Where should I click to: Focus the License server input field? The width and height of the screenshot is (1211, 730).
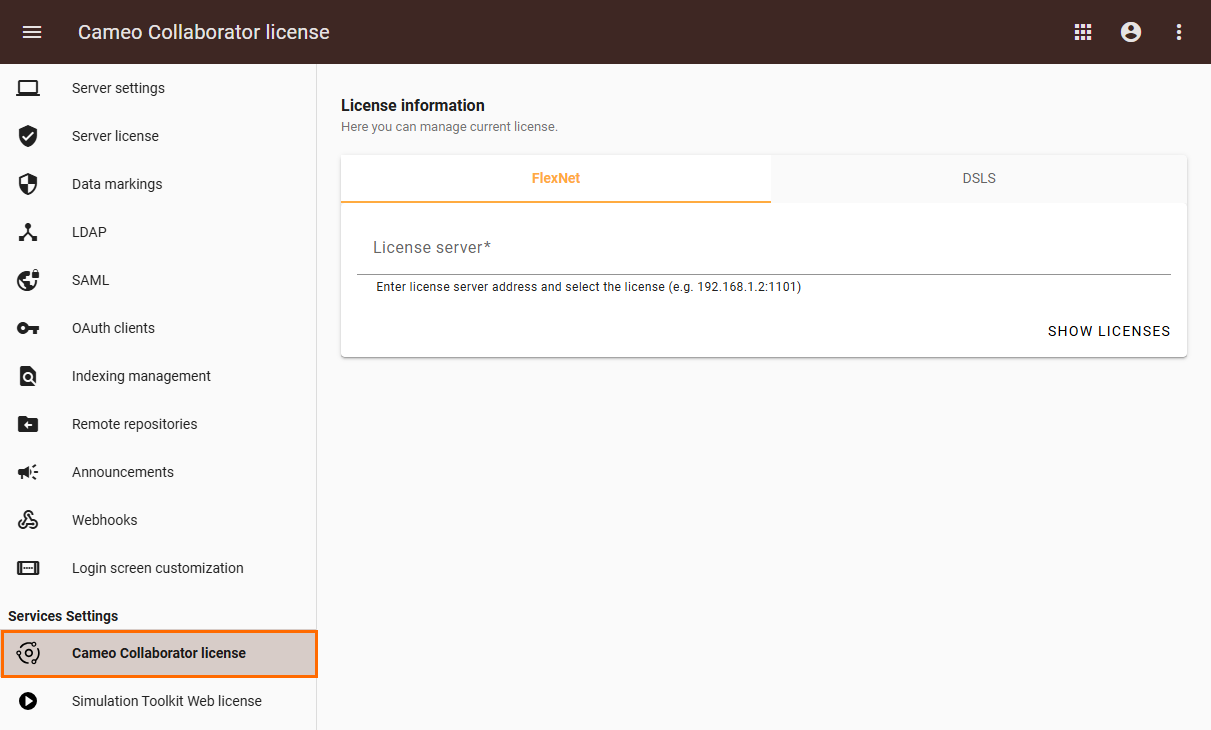click(x=763, y=249)
